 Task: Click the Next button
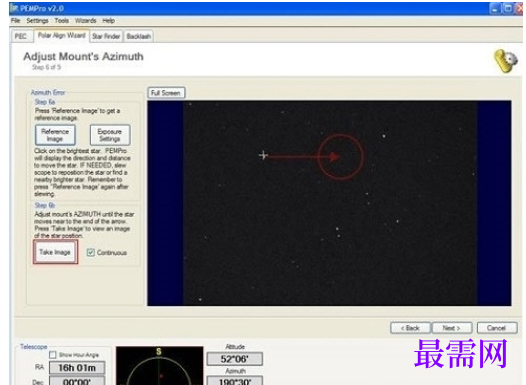click(x=452, y=328)
